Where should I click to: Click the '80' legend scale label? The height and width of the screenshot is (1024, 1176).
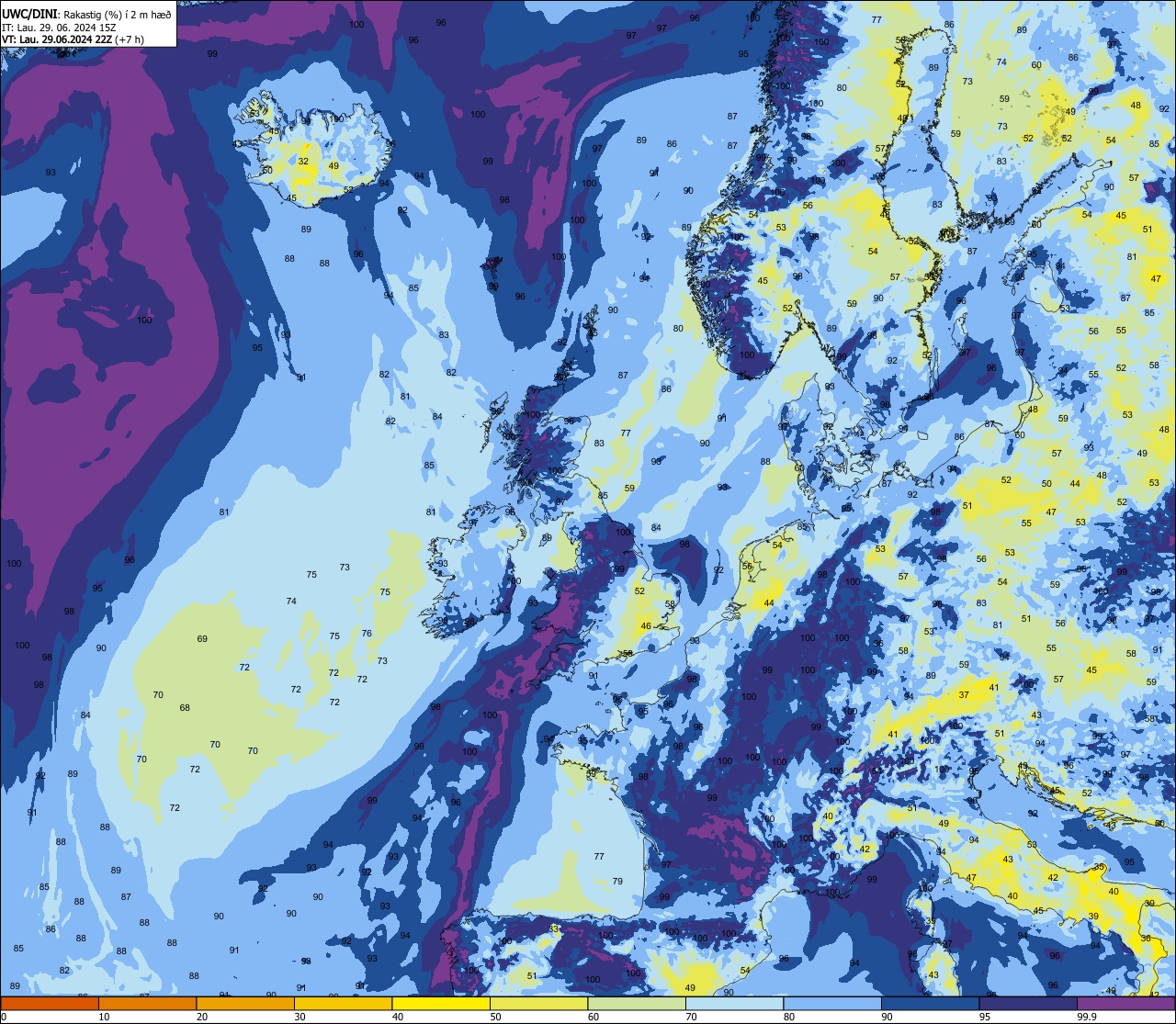point(788,1017)
